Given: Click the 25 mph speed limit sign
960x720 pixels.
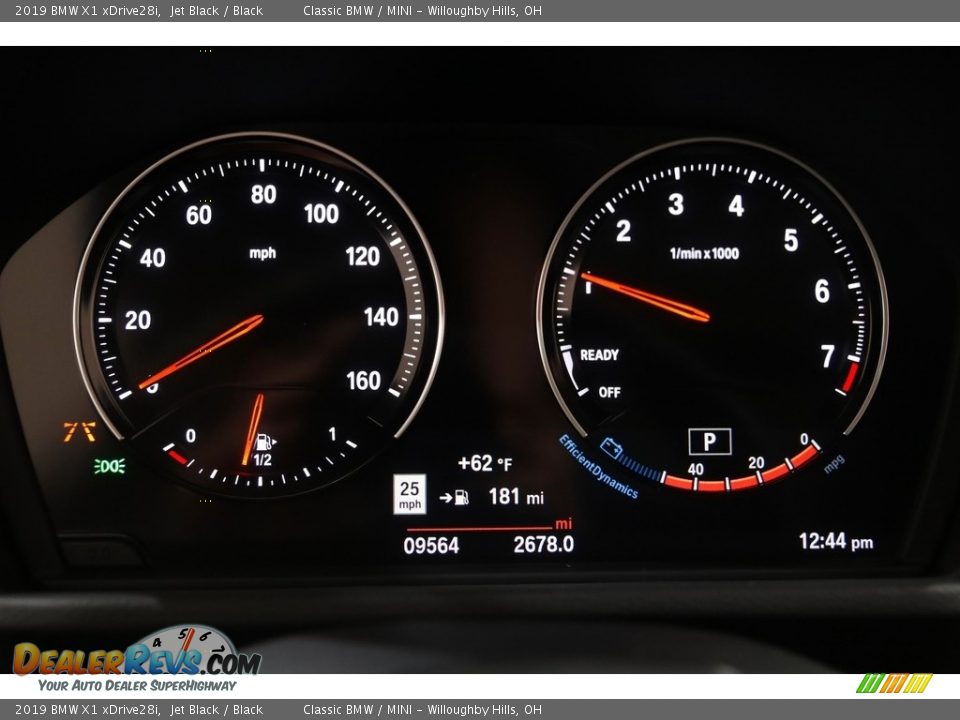Looking at the screenshot, I should click(x=410, y=494).
